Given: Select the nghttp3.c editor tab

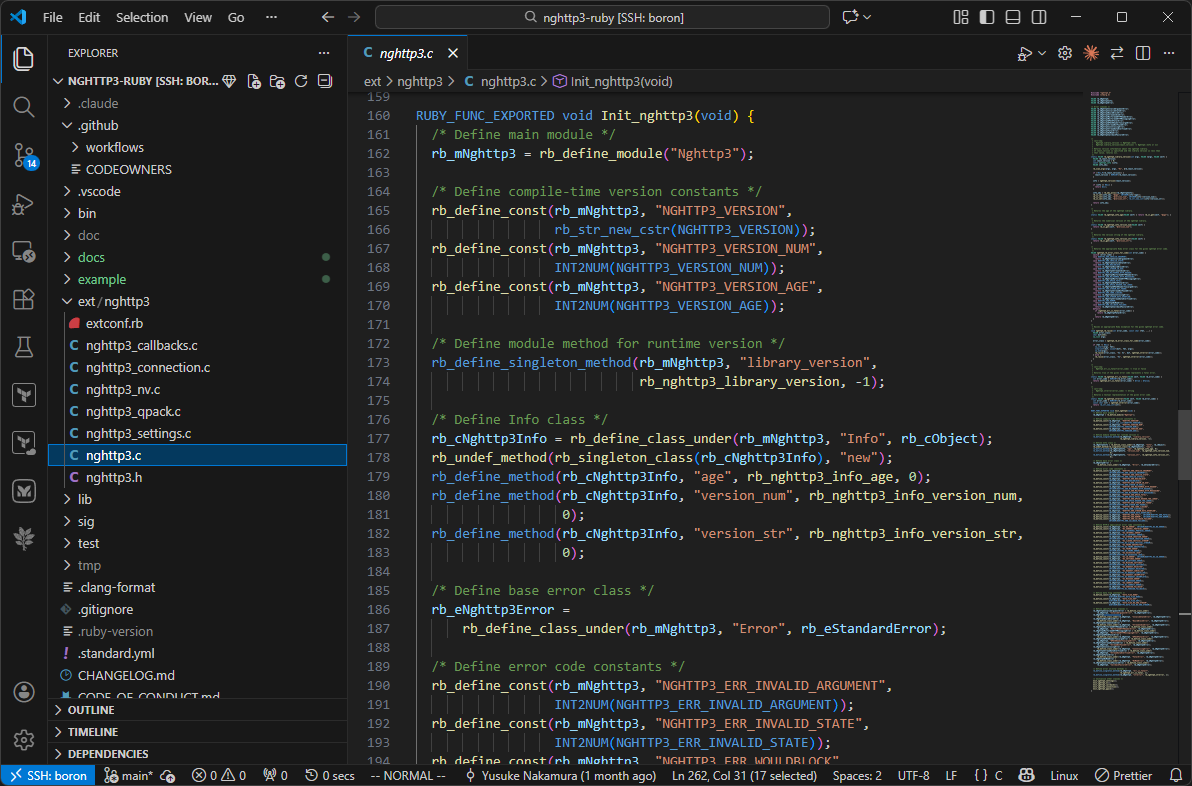Looking at the screenshot, I should 405,53.
